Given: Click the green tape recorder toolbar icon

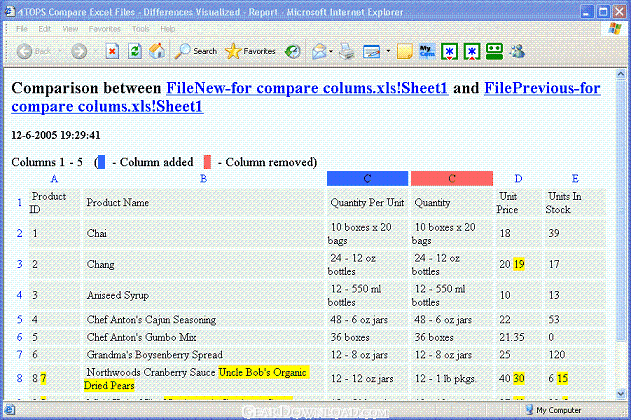Looking at the screenshot, I should point(495,51).
